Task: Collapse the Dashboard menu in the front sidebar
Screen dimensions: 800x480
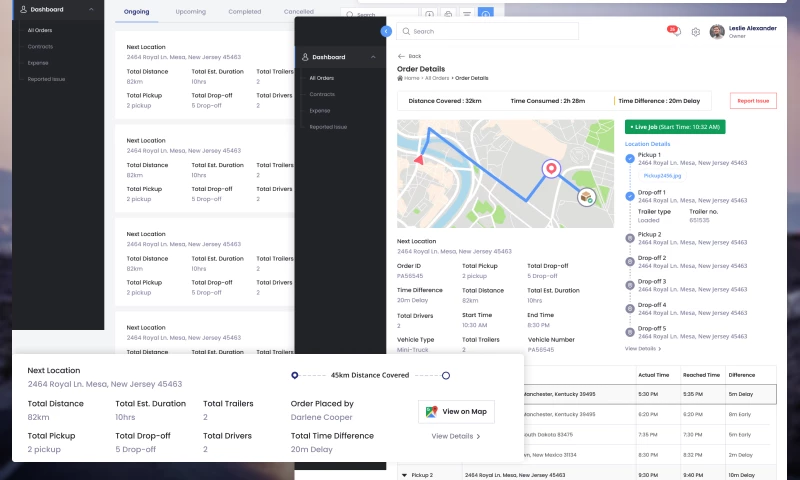Action: (x=373, y=57)
